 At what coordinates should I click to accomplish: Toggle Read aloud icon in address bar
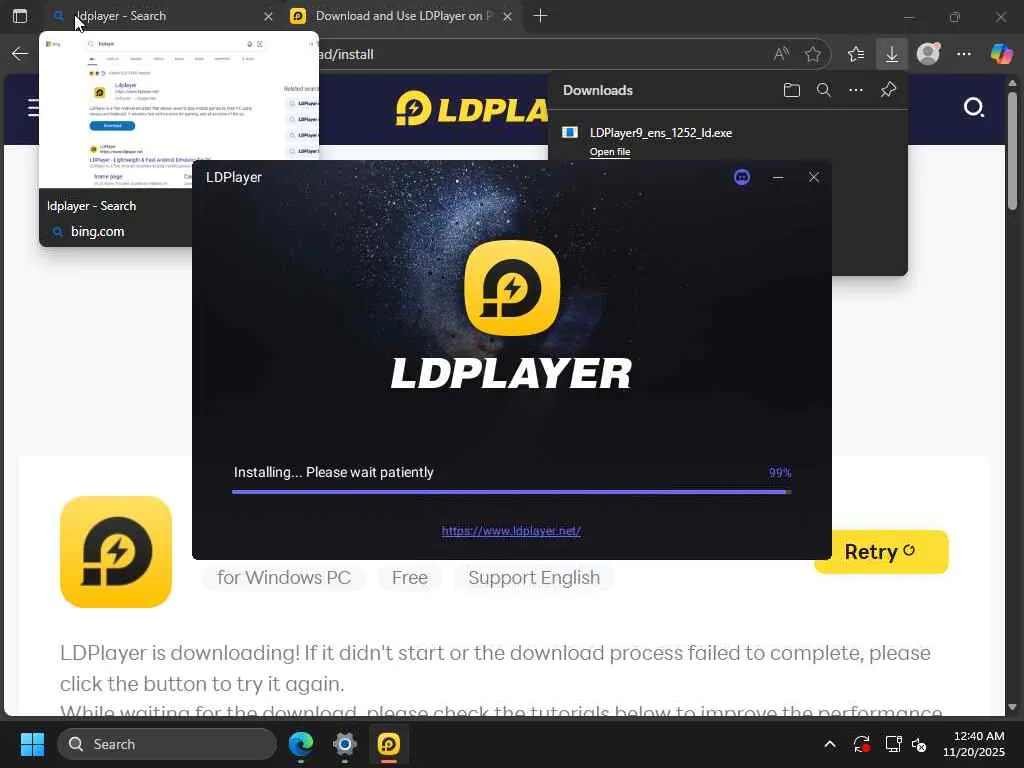[781, 54]
